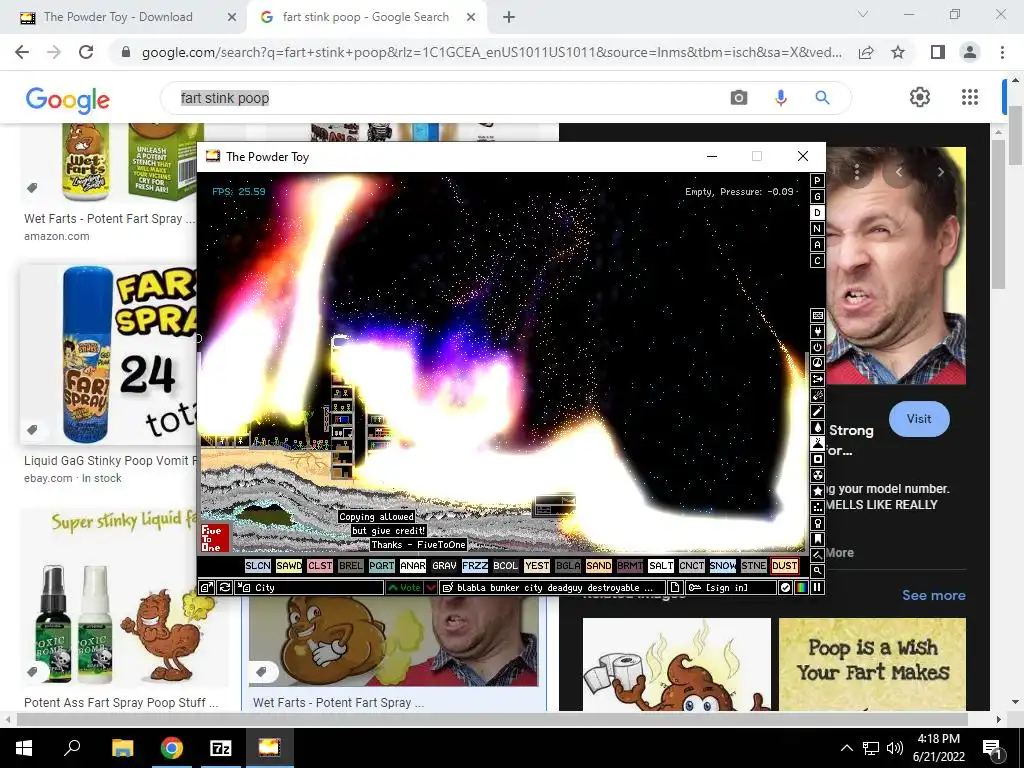Toggle the G gravity grid option

(x=817, y=197)
